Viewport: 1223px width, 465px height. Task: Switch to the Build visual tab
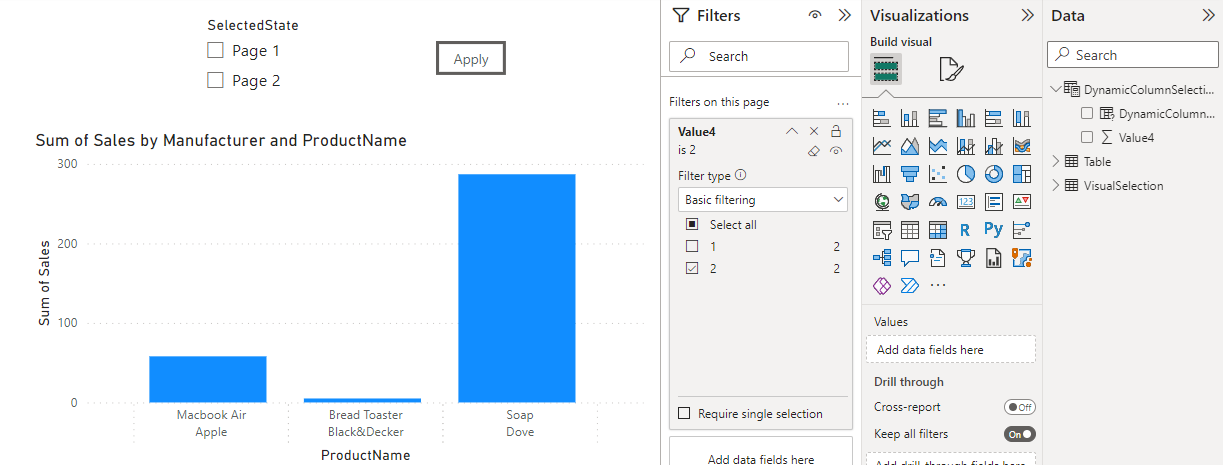pos(886,69)
